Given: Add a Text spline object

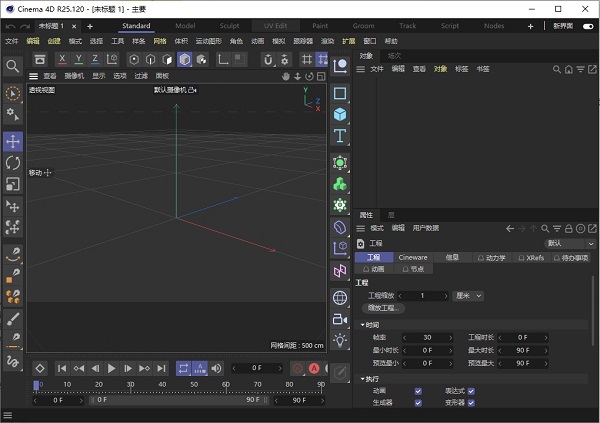Looking at the screenshot, I should point(340,136).
